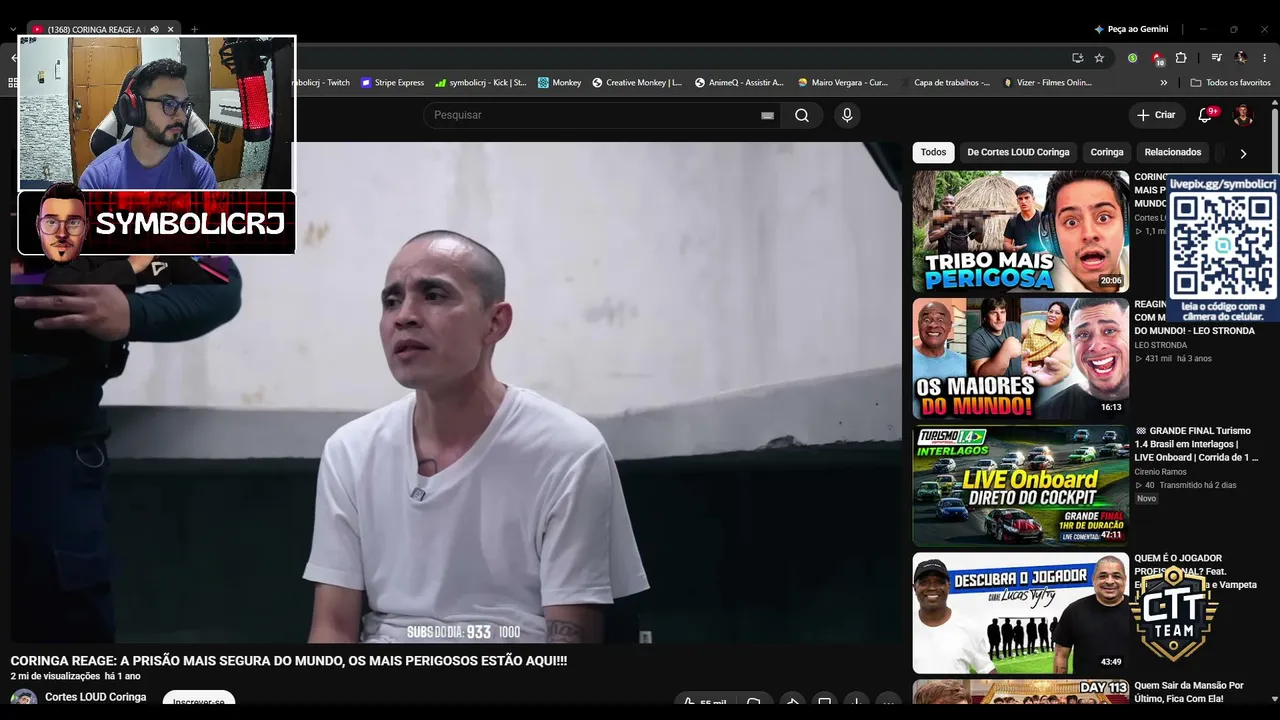Open the OS MAIORES DO MUNDO video thumbnail
Viewport: 1280px width, 720px height.
pos(1021,358)
